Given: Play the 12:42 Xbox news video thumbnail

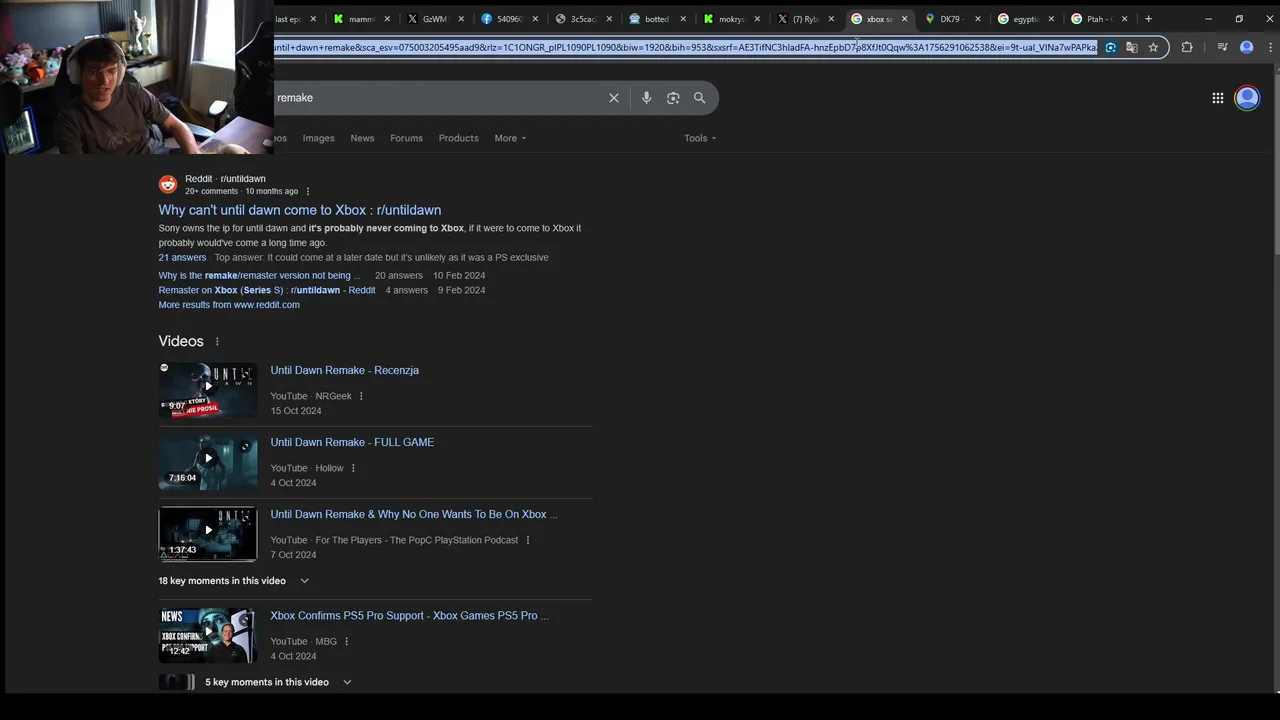Looking at the screenshot, I should point(208,636).
